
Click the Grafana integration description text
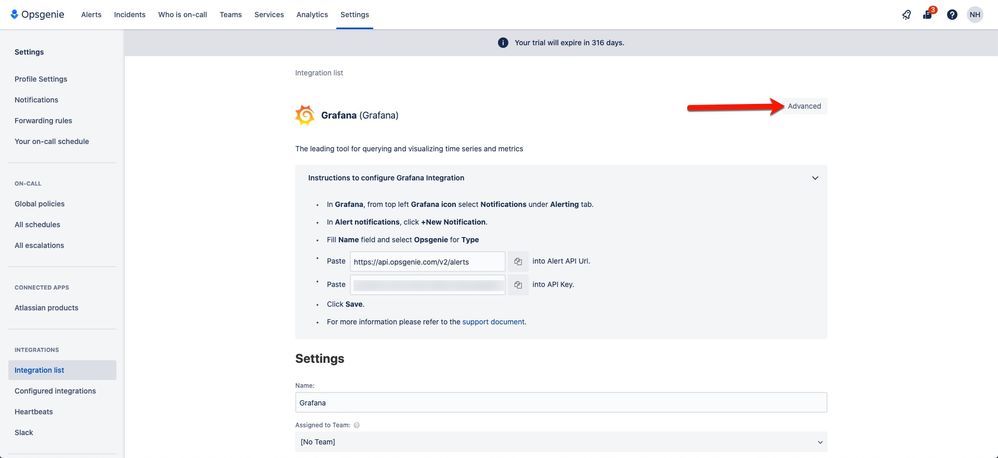click(x=409, y=149)
